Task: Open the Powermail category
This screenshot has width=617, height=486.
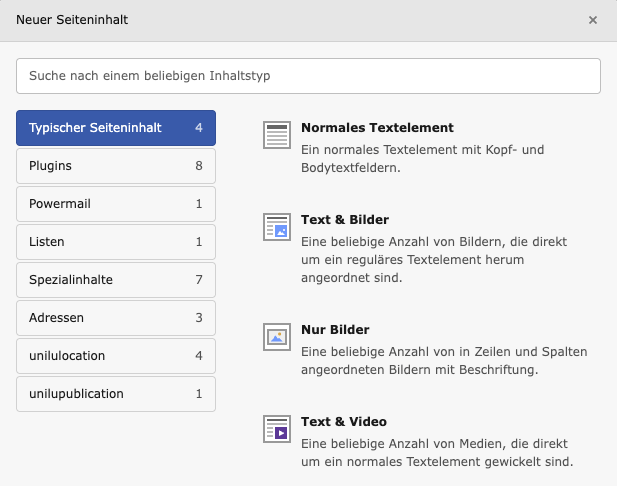Action: (x=116, y=204)
